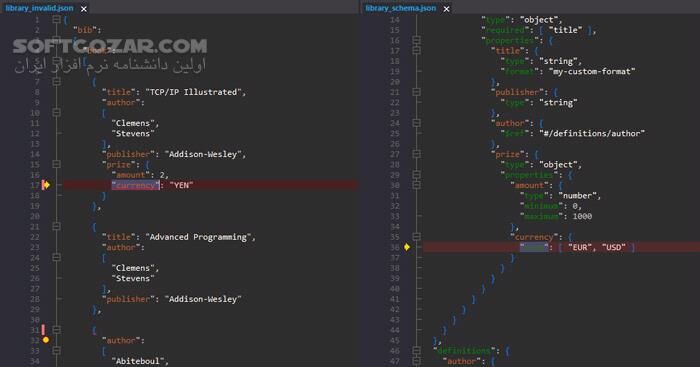700x367 pixels.
Task: Collapse amount fold at schema line 30
Action: point(416,185)
